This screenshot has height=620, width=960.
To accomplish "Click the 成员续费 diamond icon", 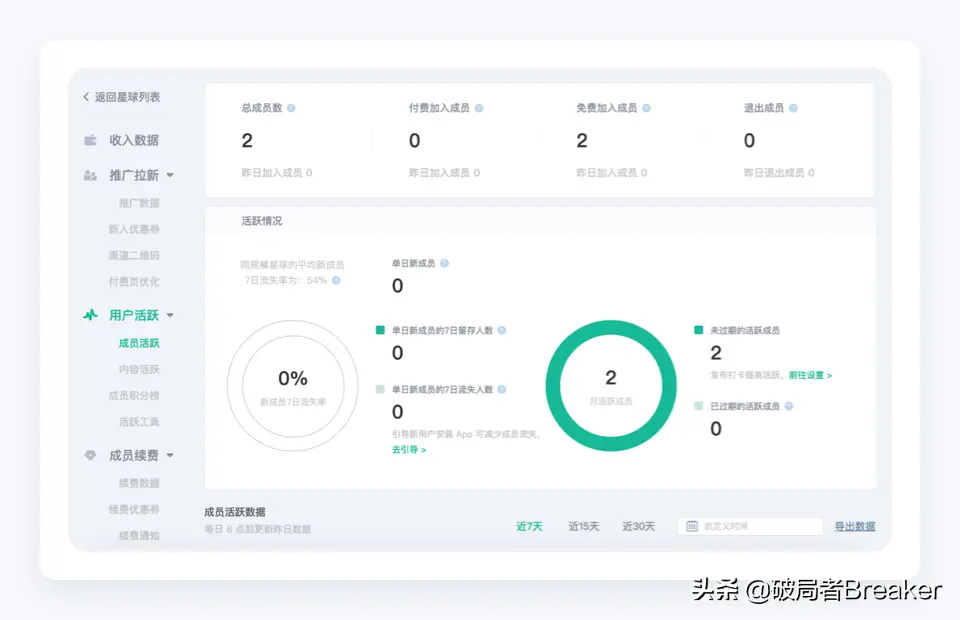I will tap(90, 455).
